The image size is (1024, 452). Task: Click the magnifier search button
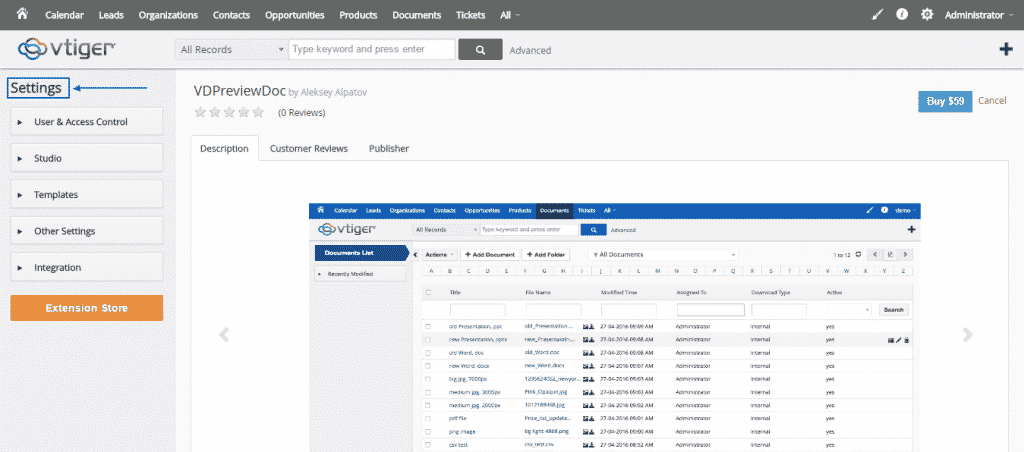(x=481, y=50)
